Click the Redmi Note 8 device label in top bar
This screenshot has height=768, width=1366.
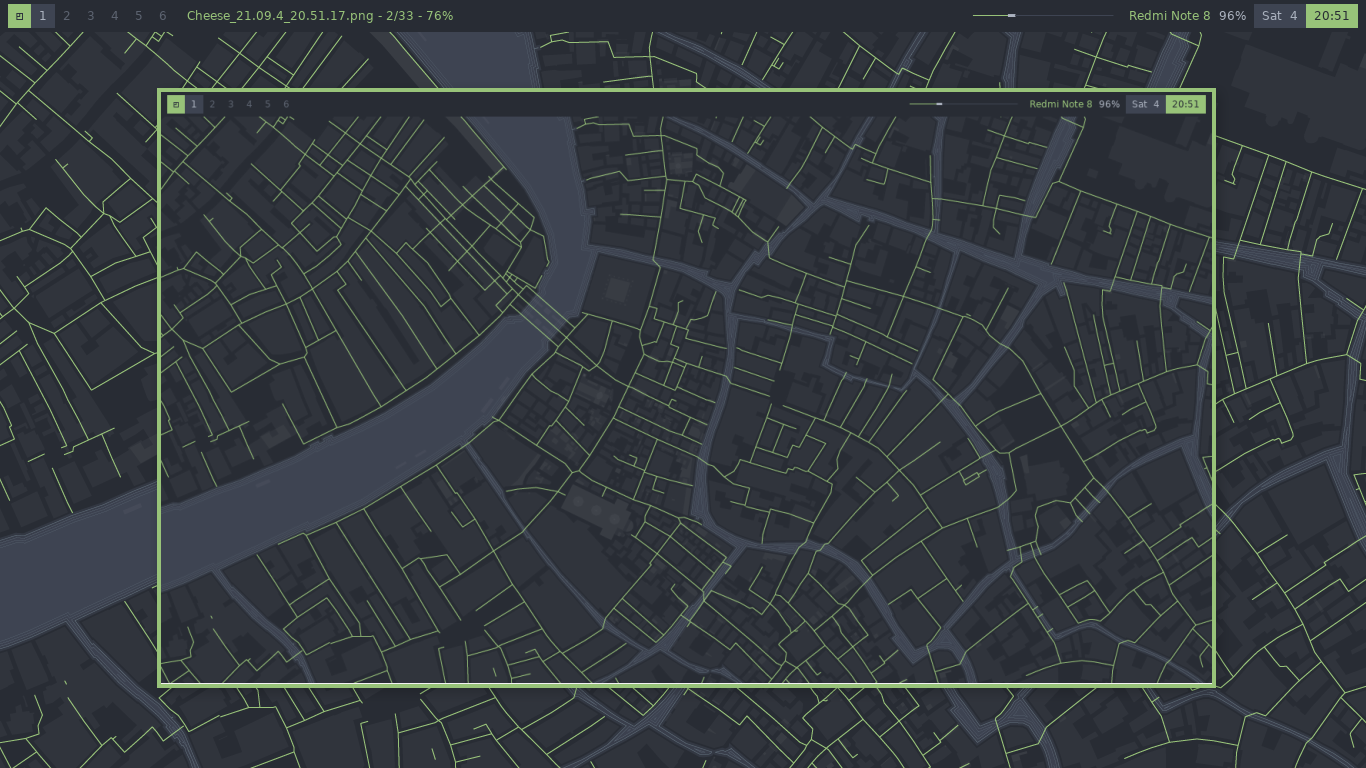click(1169, 16)
